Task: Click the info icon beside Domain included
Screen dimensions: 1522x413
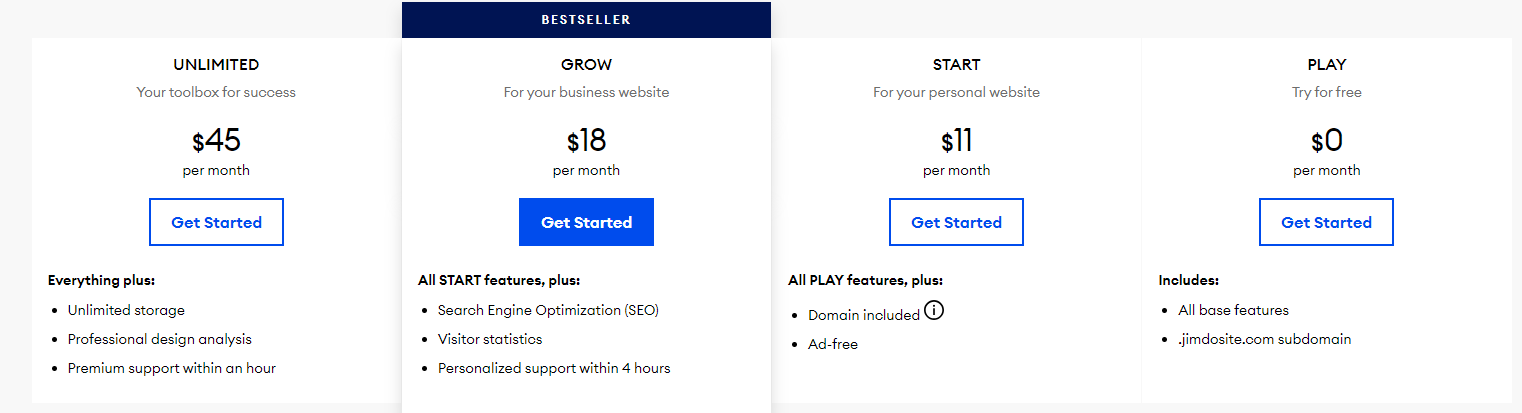Action: pyautogui.click(x=934, y=311)
